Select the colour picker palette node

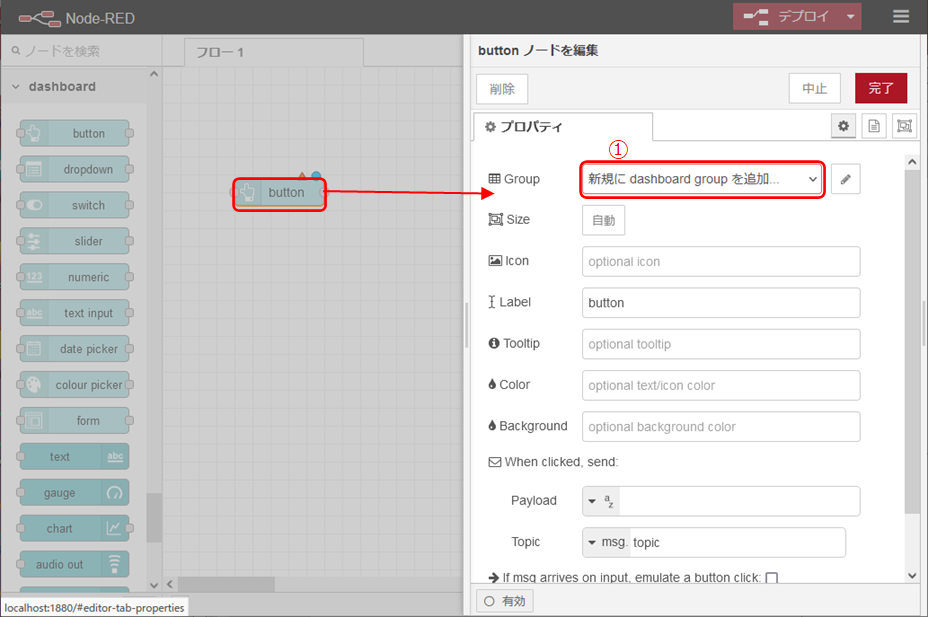[x=74, y=385]
